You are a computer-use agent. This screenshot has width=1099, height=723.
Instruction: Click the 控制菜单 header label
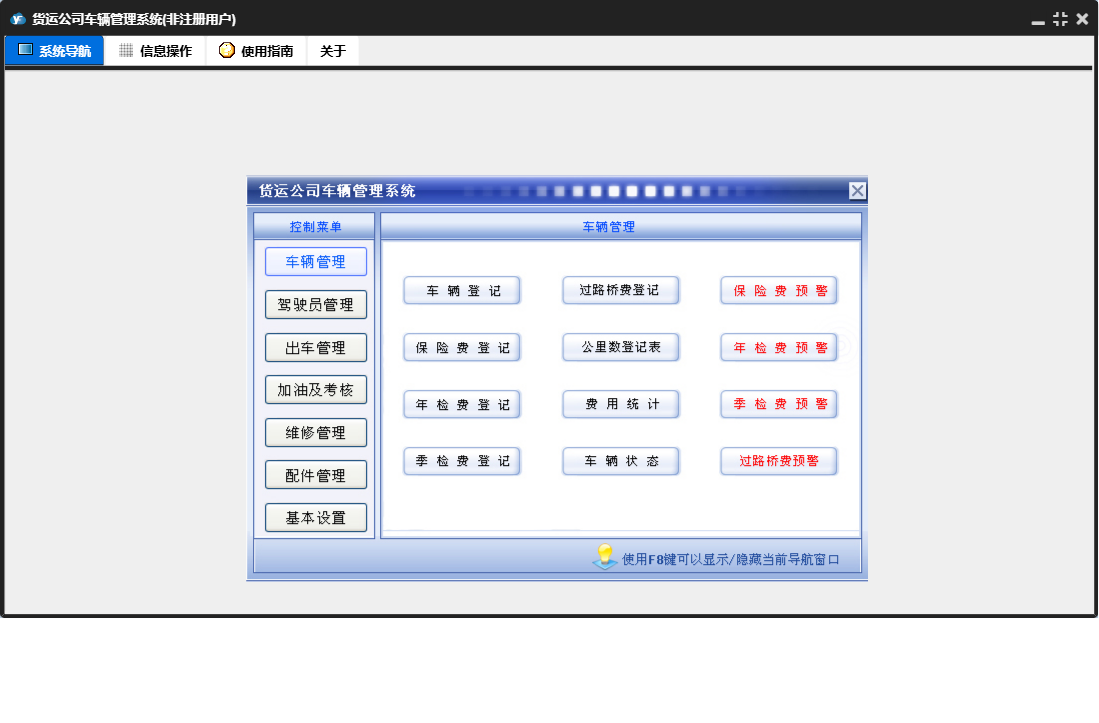click(x=315, y=226)
